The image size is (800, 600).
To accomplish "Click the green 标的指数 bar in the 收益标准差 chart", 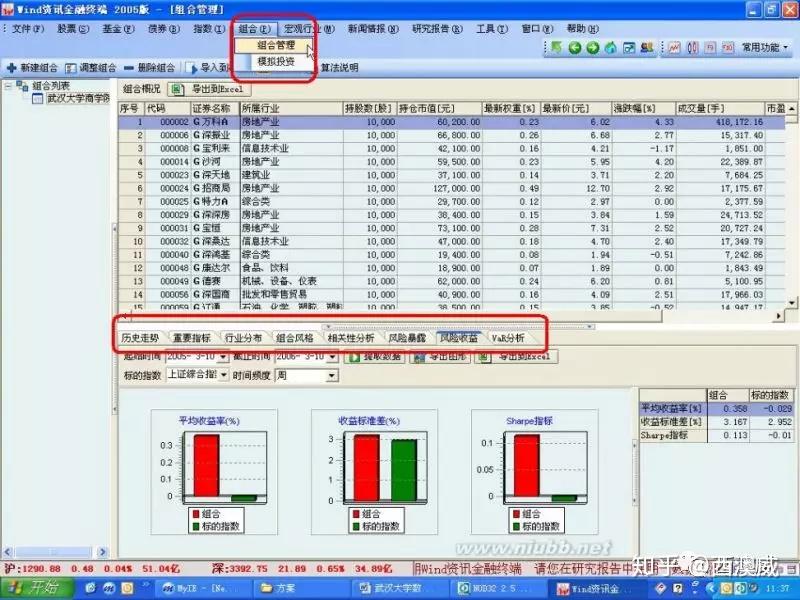I will pyautogui.click(x=404, y=470).
